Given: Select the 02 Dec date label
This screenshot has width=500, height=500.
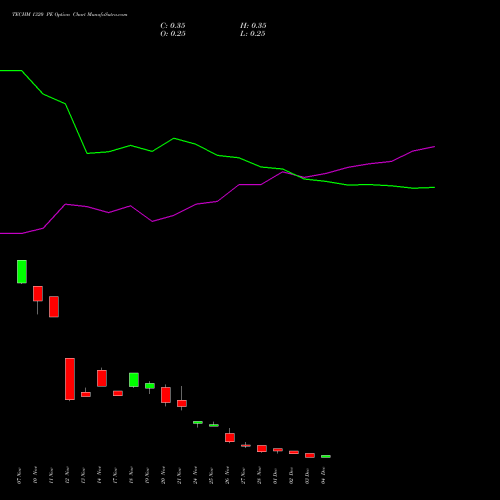Looking at the screenshot, I should point(291,476).
